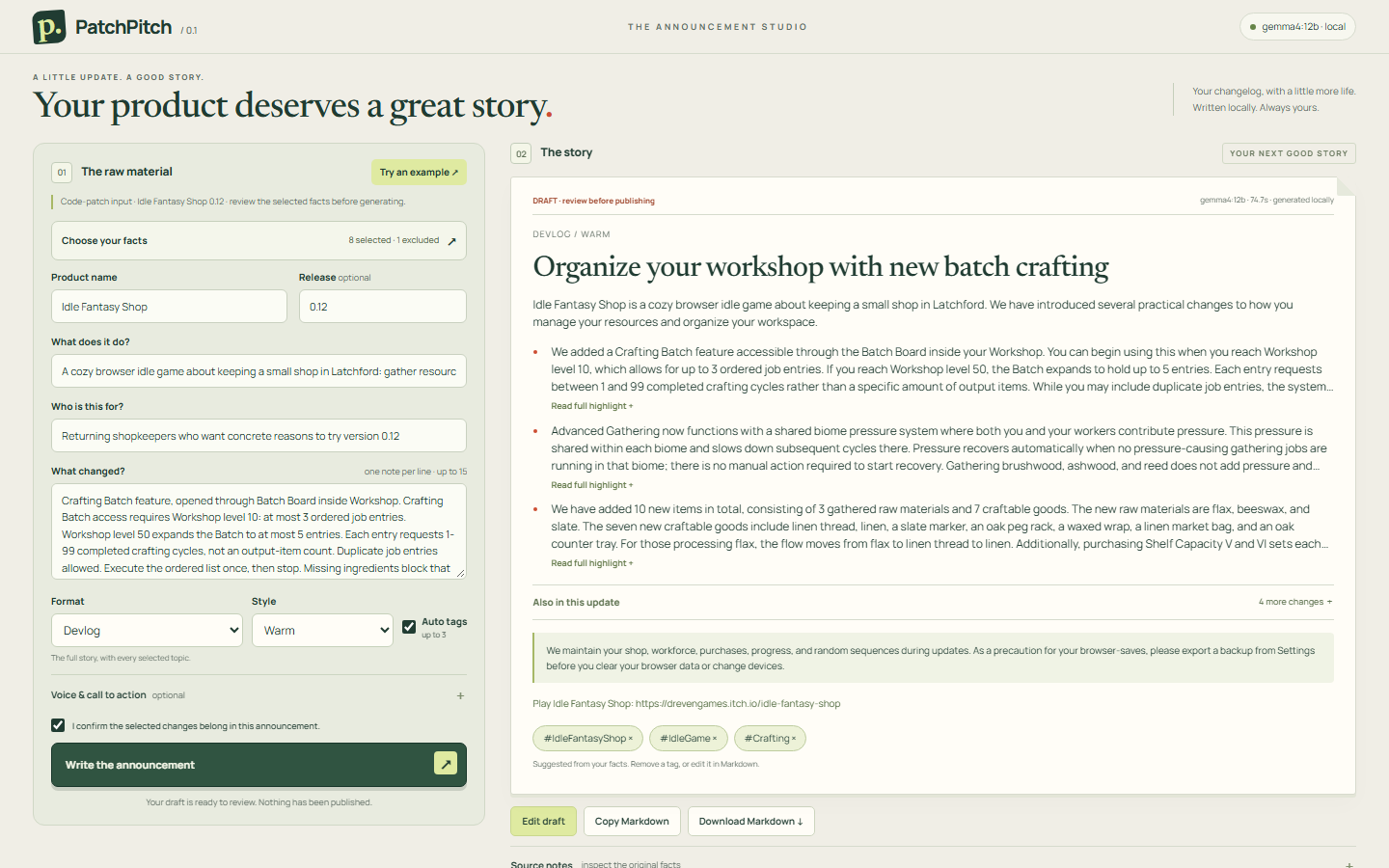Click the DRAFT review before publishing label

[593, 201]
